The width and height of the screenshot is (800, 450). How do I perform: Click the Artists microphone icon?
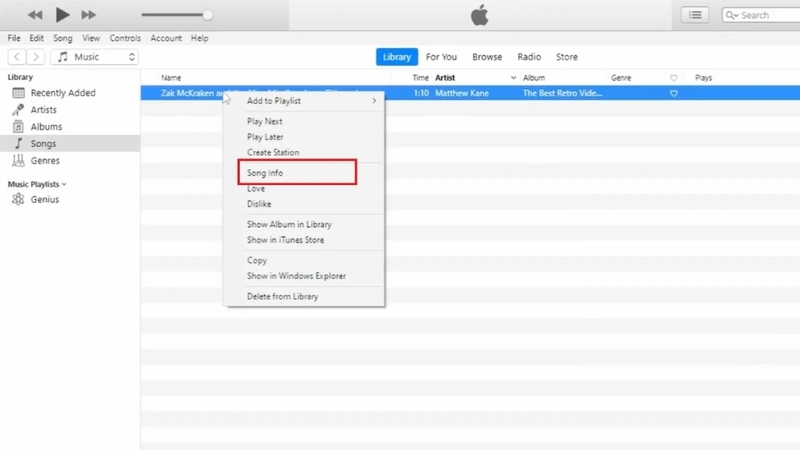18,110
